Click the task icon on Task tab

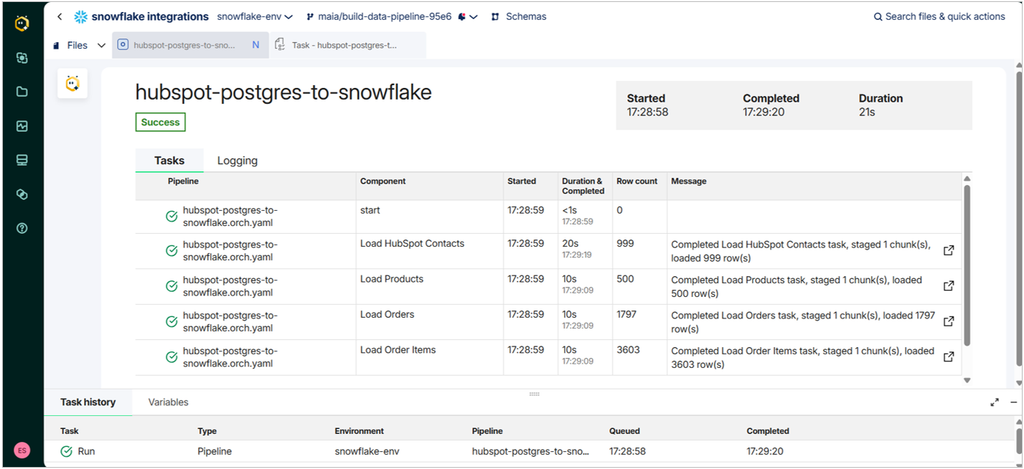[x=280, y=45]
